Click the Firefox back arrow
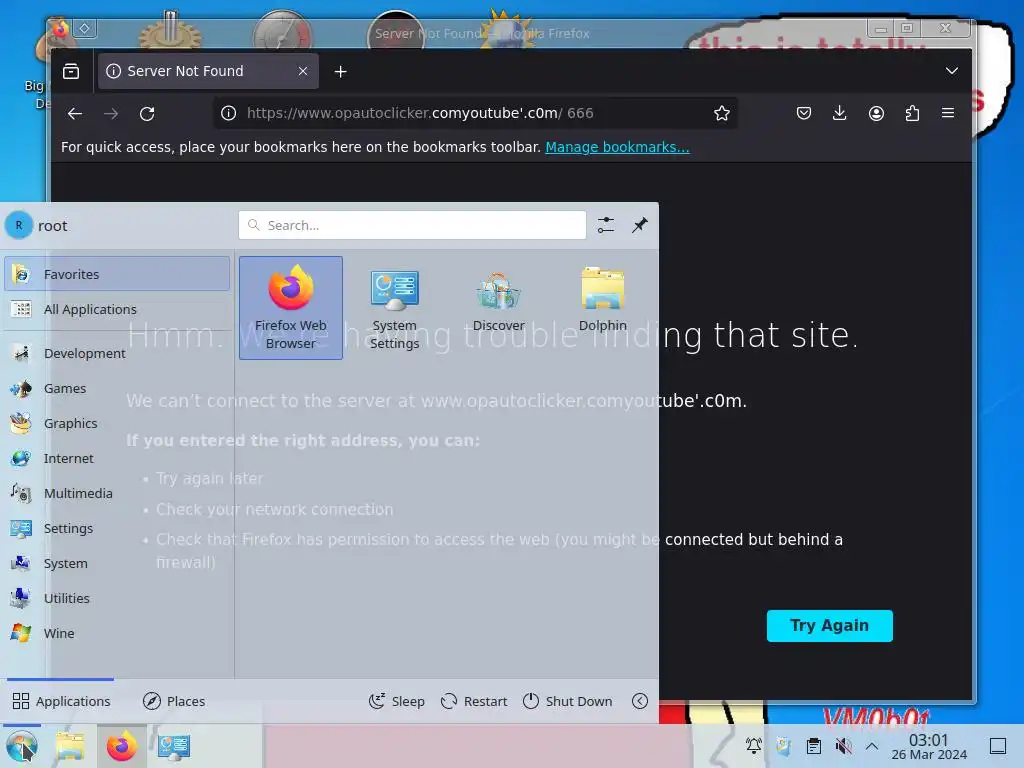1024x768 pixels. click(75, 114)
